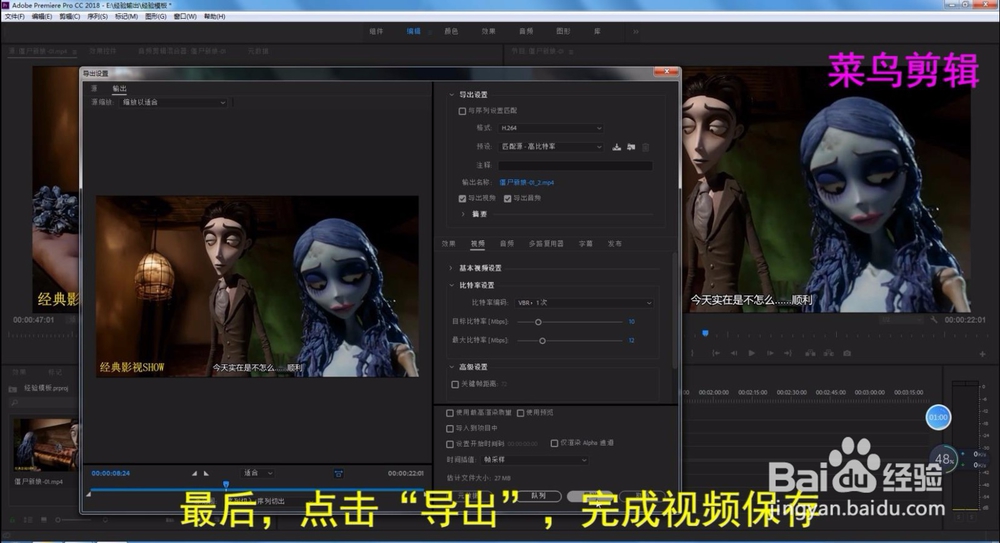Open the Time Interpolation dropdown
The image size is (1000, 543).
click(535, 459)
